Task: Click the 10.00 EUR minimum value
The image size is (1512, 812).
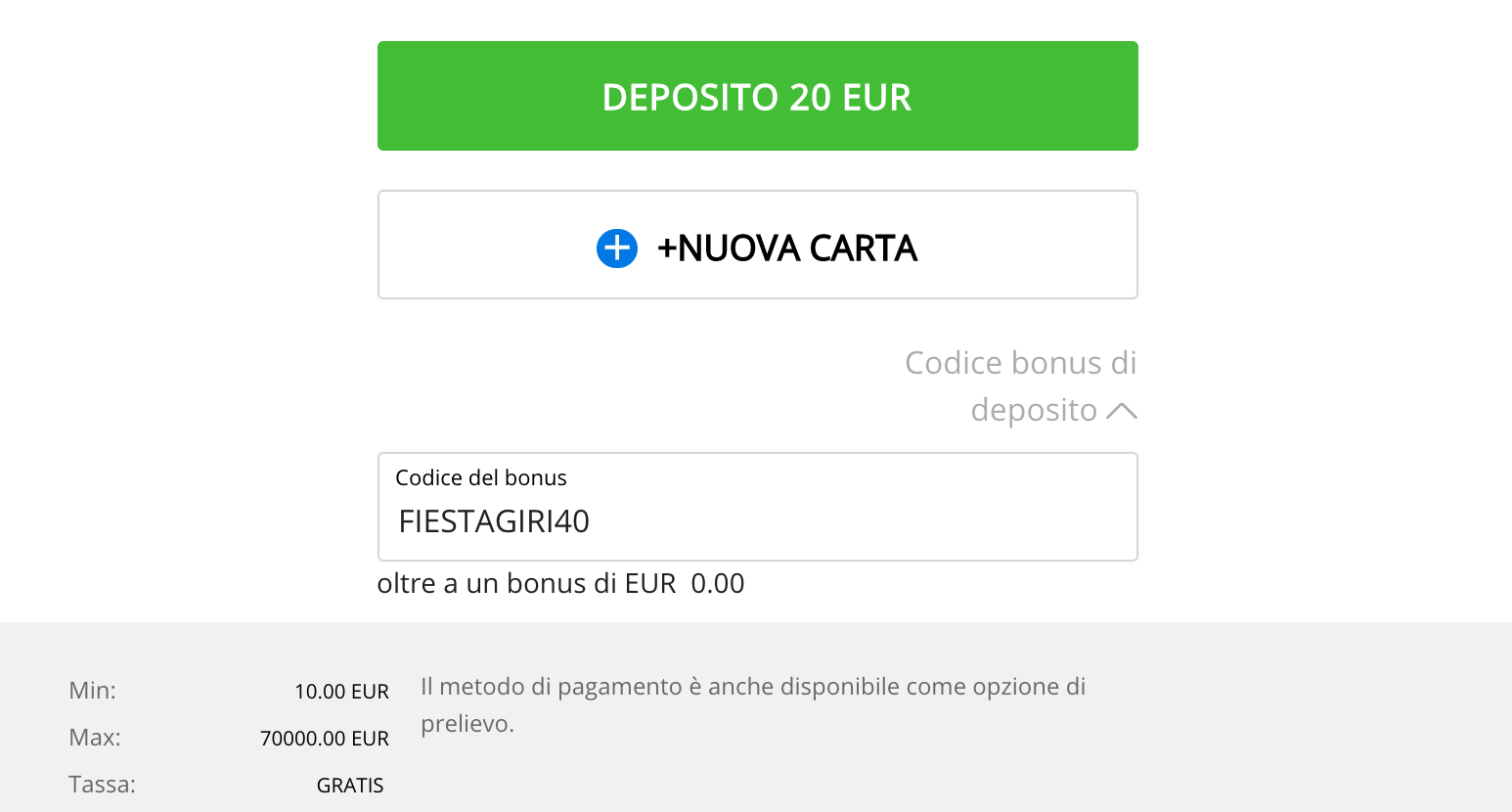Action: (342, 692)
